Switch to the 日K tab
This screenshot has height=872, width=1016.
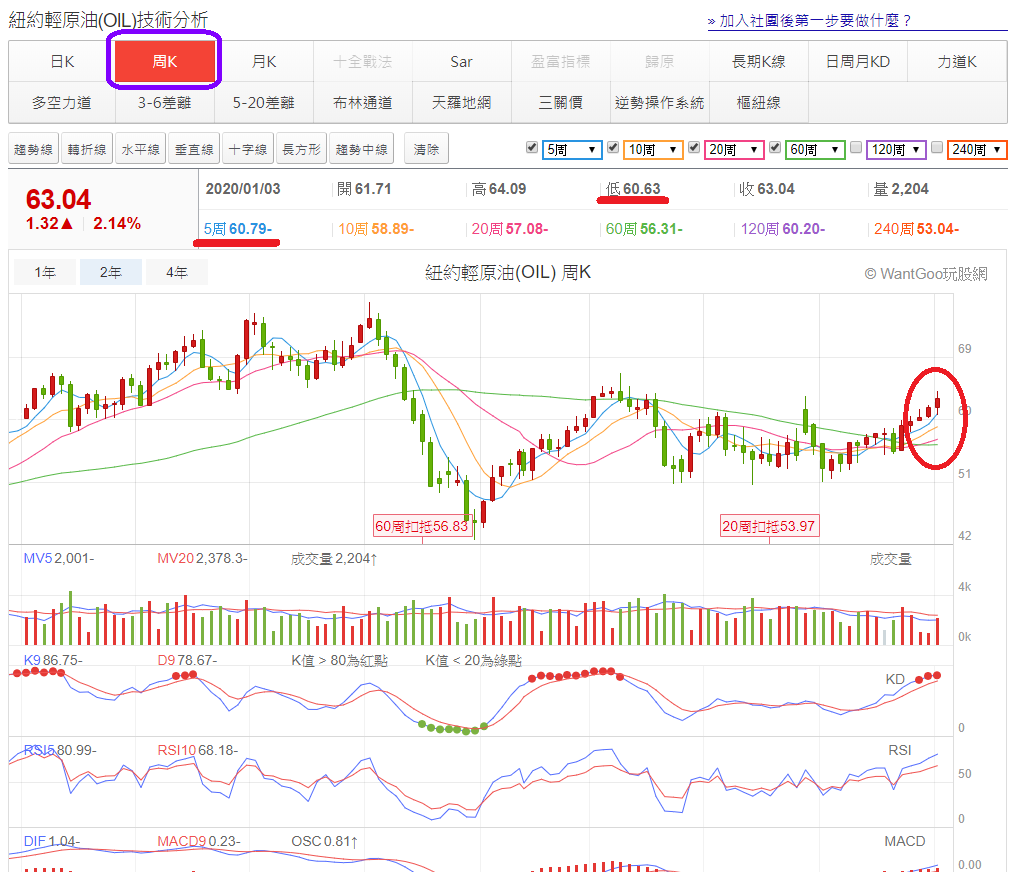[62, 62]
